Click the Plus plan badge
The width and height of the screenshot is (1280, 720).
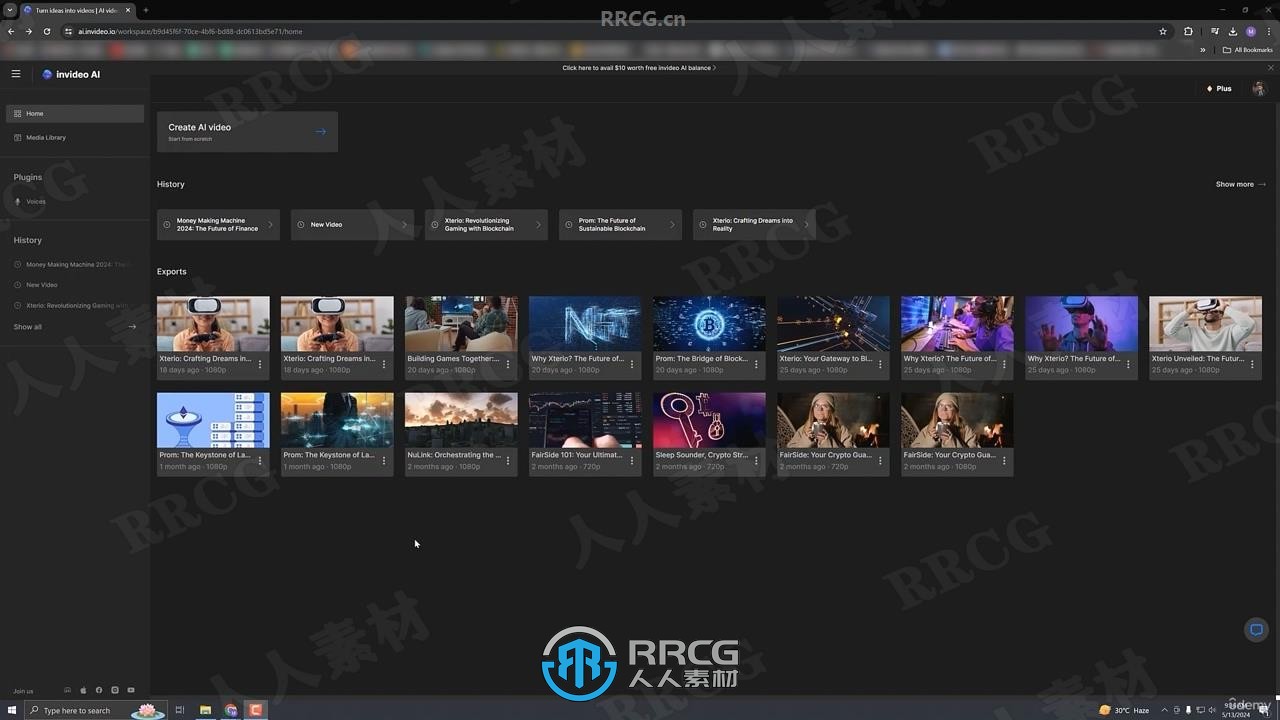coord(1219,89)
